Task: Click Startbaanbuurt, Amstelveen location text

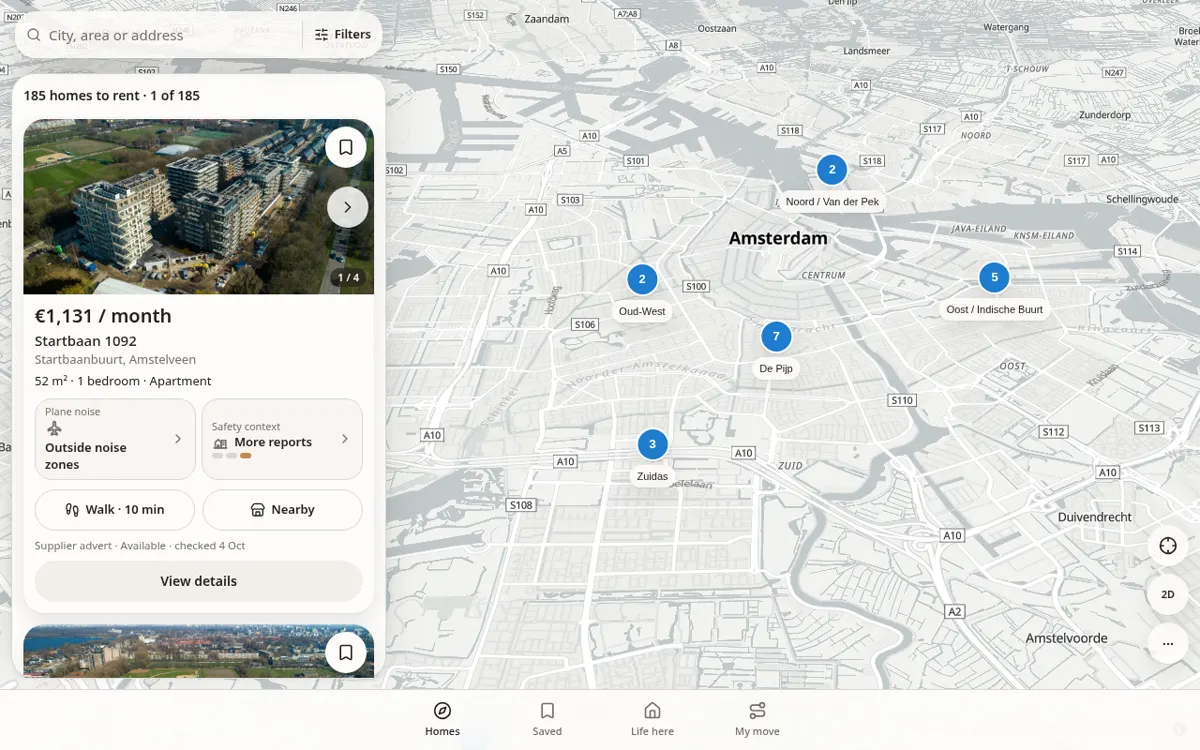Action: 115,360
